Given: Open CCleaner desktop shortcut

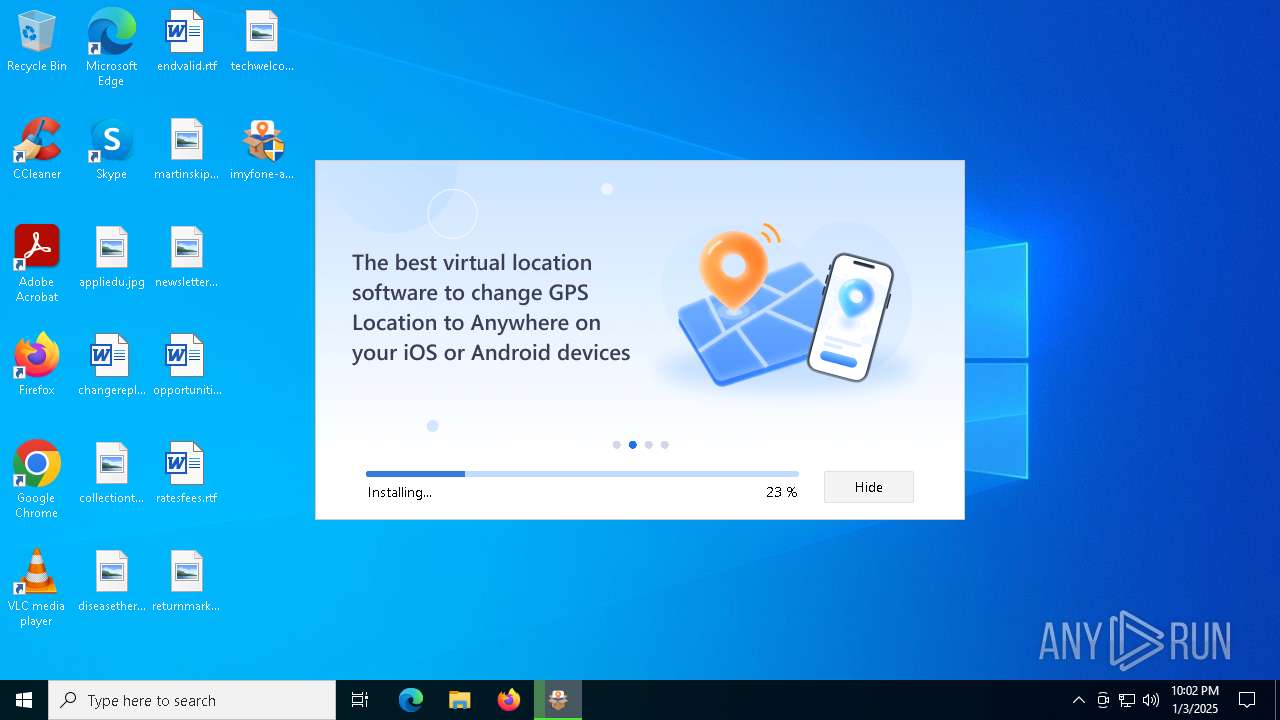Looking at the screenshot, I should [x=37, y=150].
